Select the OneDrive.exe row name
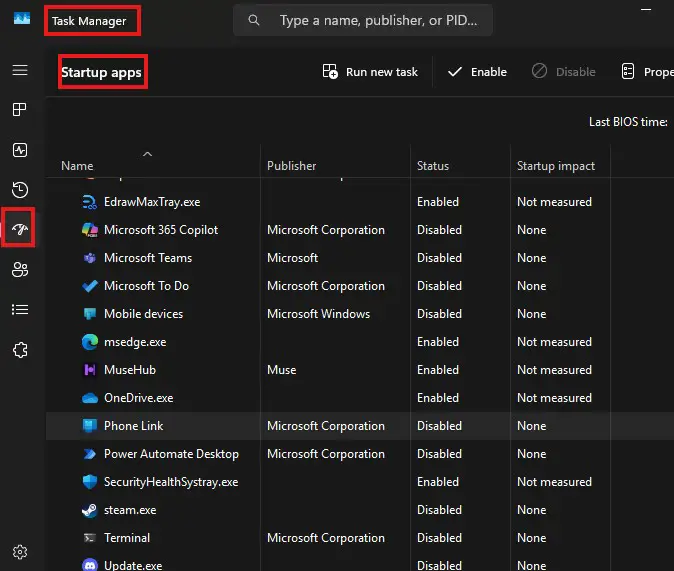This screenshot has height=571, width=674. click(x=138, y=398)
